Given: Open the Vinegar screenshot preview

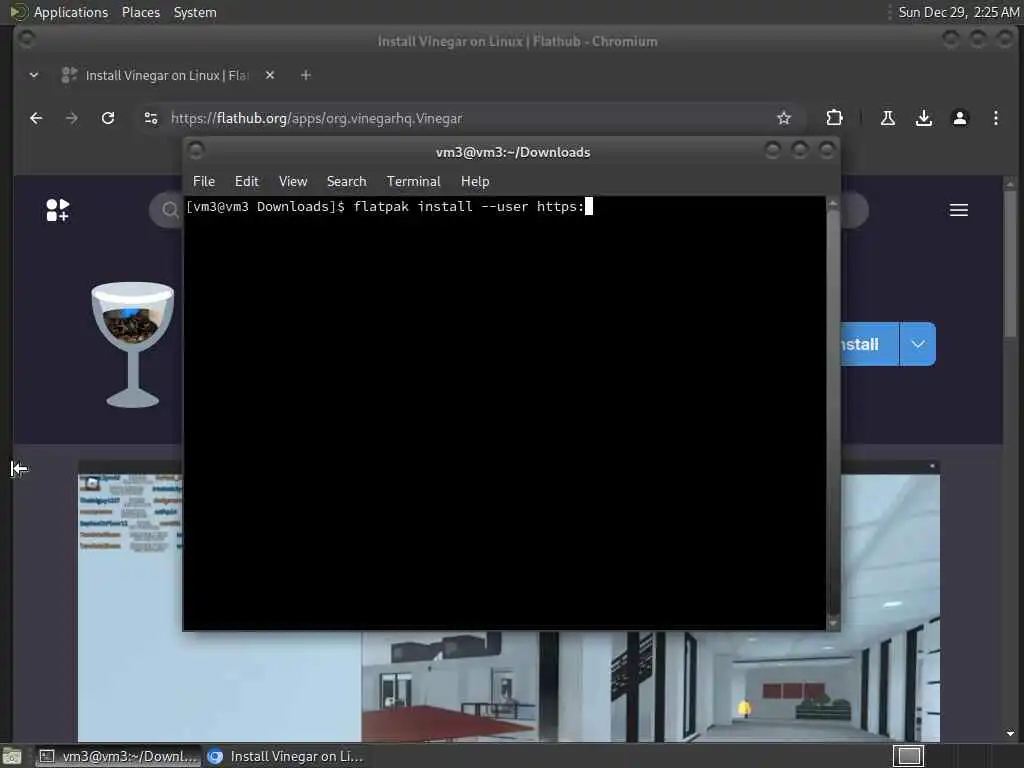Looking at the screenshot, I should pos(509,686).
